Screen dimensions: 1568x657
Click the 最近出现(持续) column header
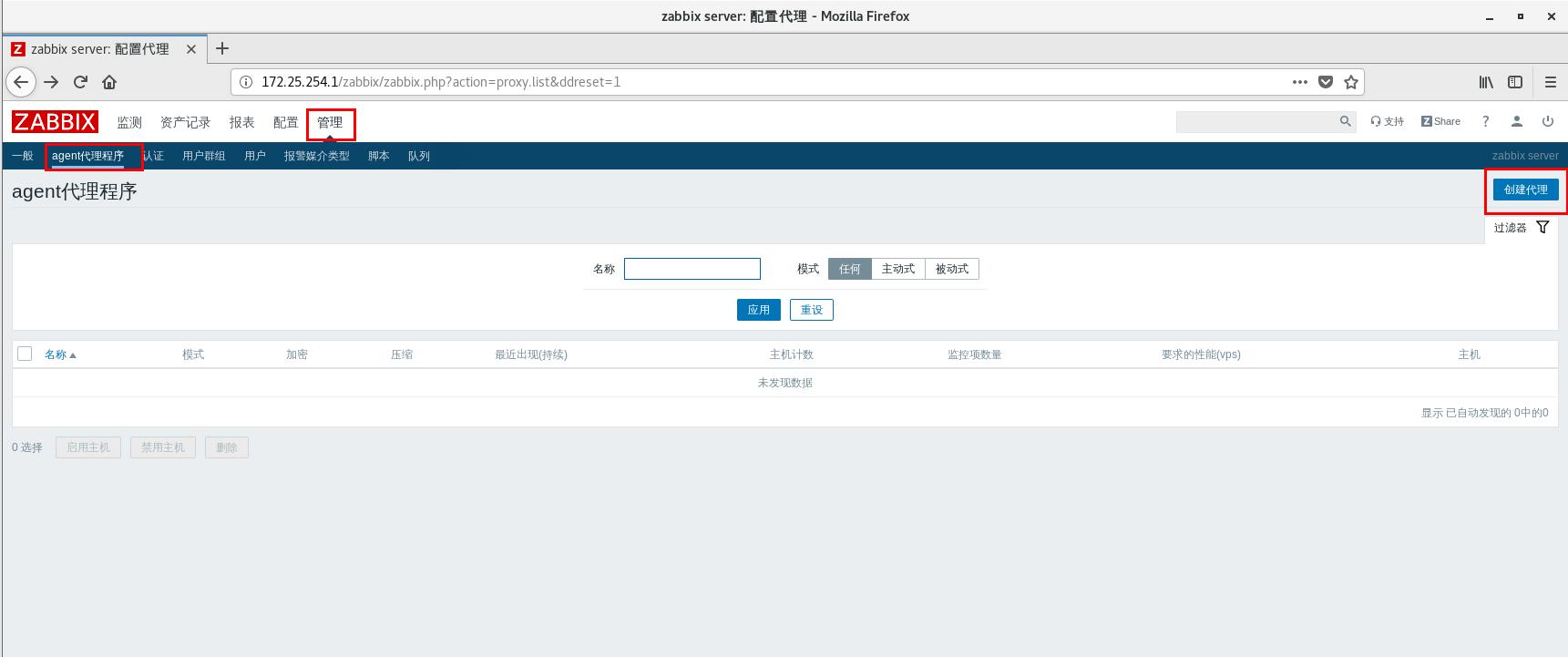[x=531, y=354]
